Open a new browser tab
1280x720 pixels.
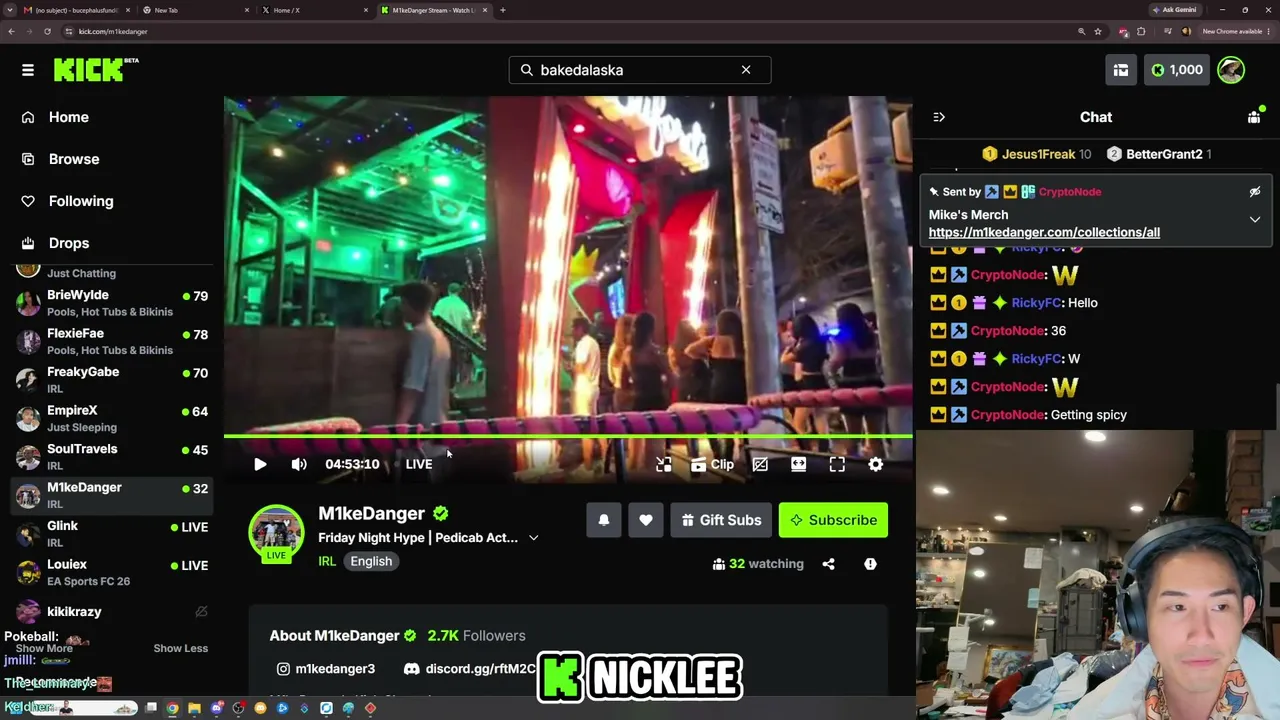pyautogui.click(x=503, y=10)
